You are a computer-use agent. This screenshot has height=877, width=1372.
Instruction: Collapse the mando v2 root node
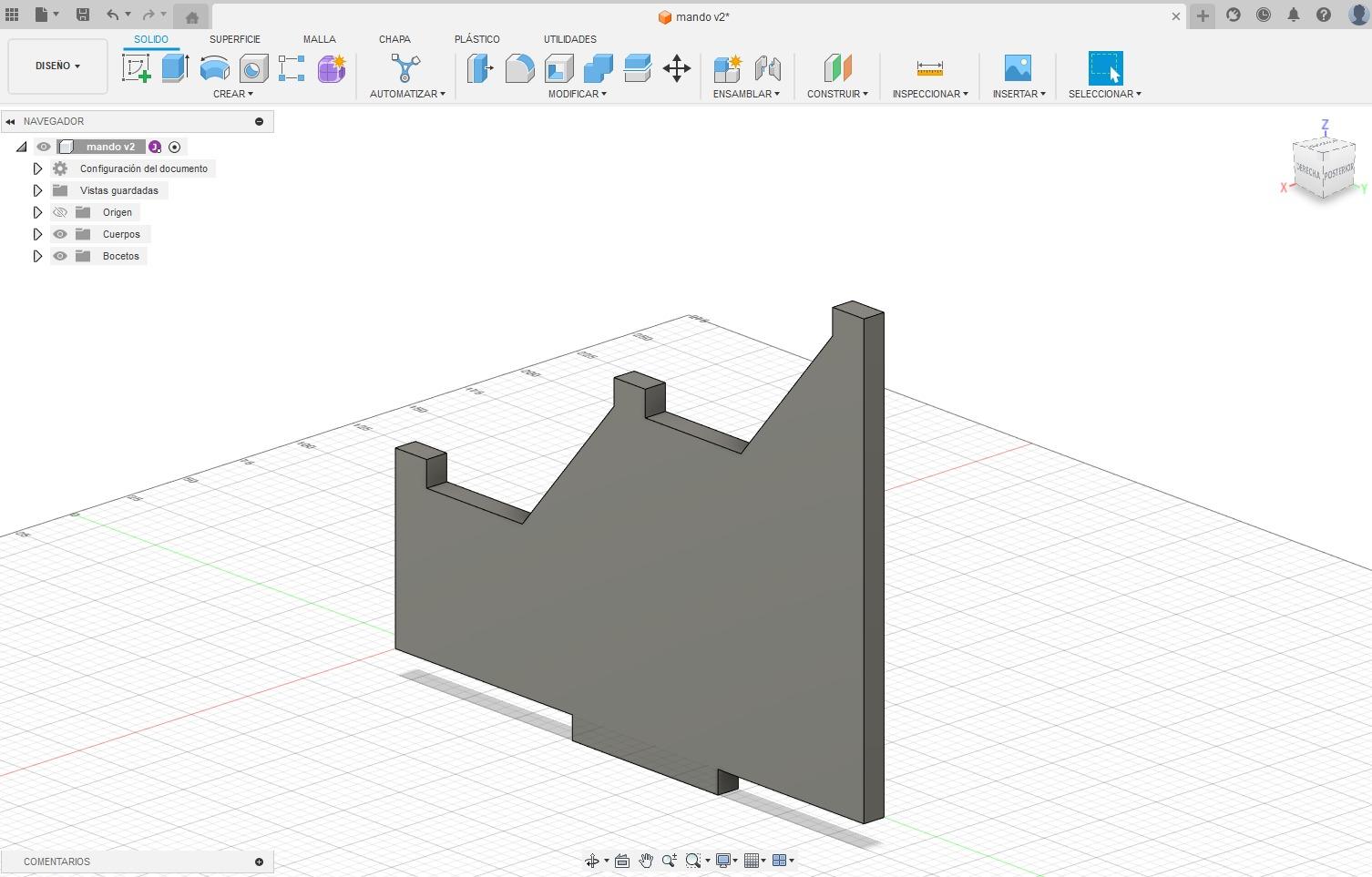(22, 147)
